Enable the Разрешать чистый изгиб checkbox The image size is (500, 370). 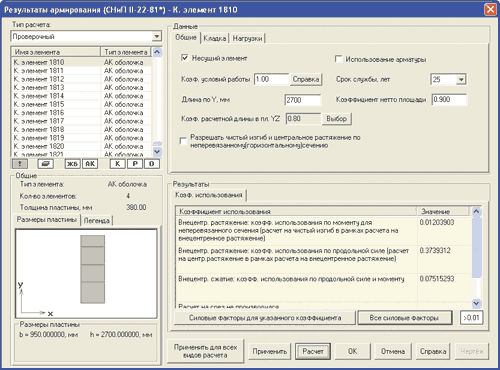[183, 141]
